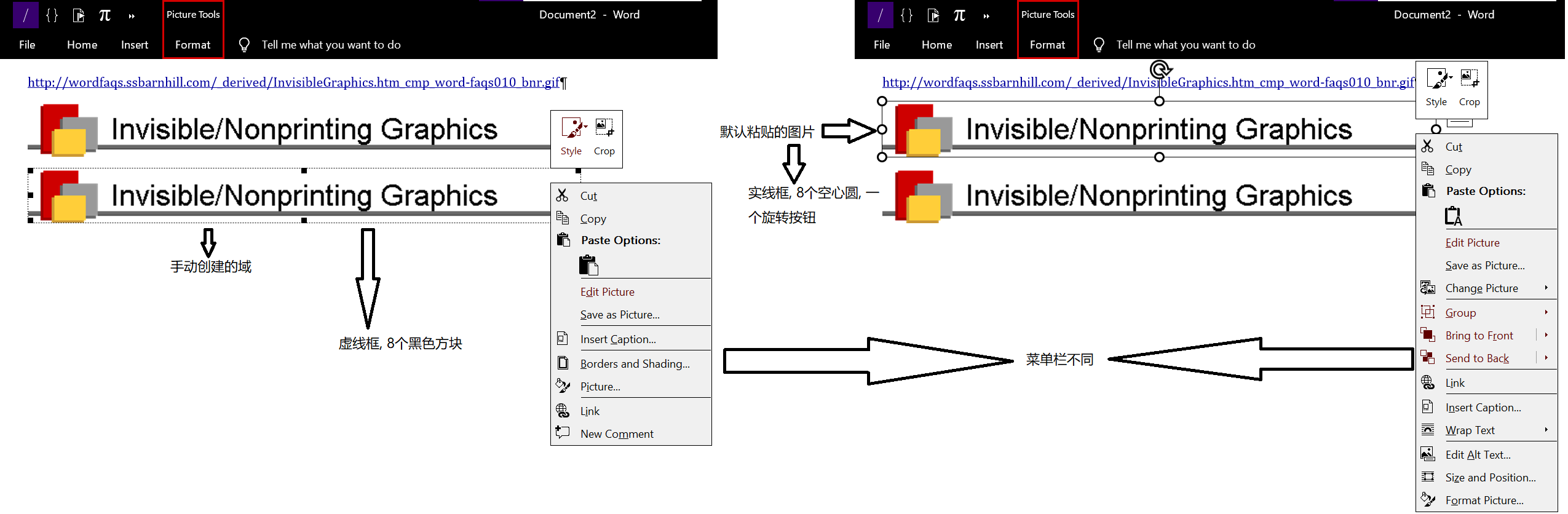The image size is (1568, 514).
Task: Click the Tell me search field in left window
Action: click(331, 45)
